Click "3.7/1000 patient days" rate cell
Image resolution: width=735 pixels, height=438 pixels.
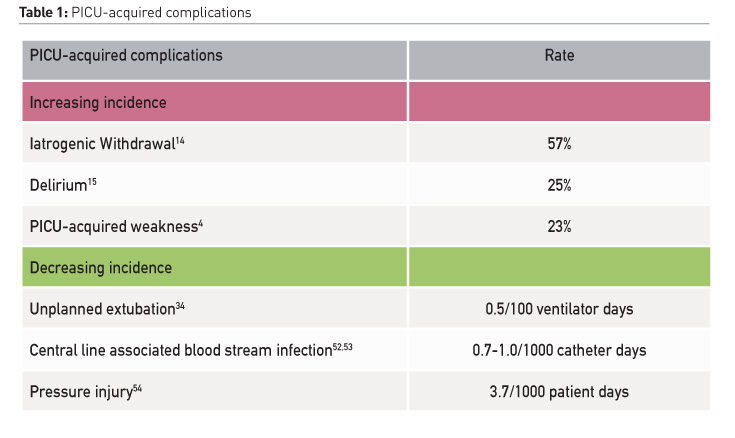click(x=559, y=392)
